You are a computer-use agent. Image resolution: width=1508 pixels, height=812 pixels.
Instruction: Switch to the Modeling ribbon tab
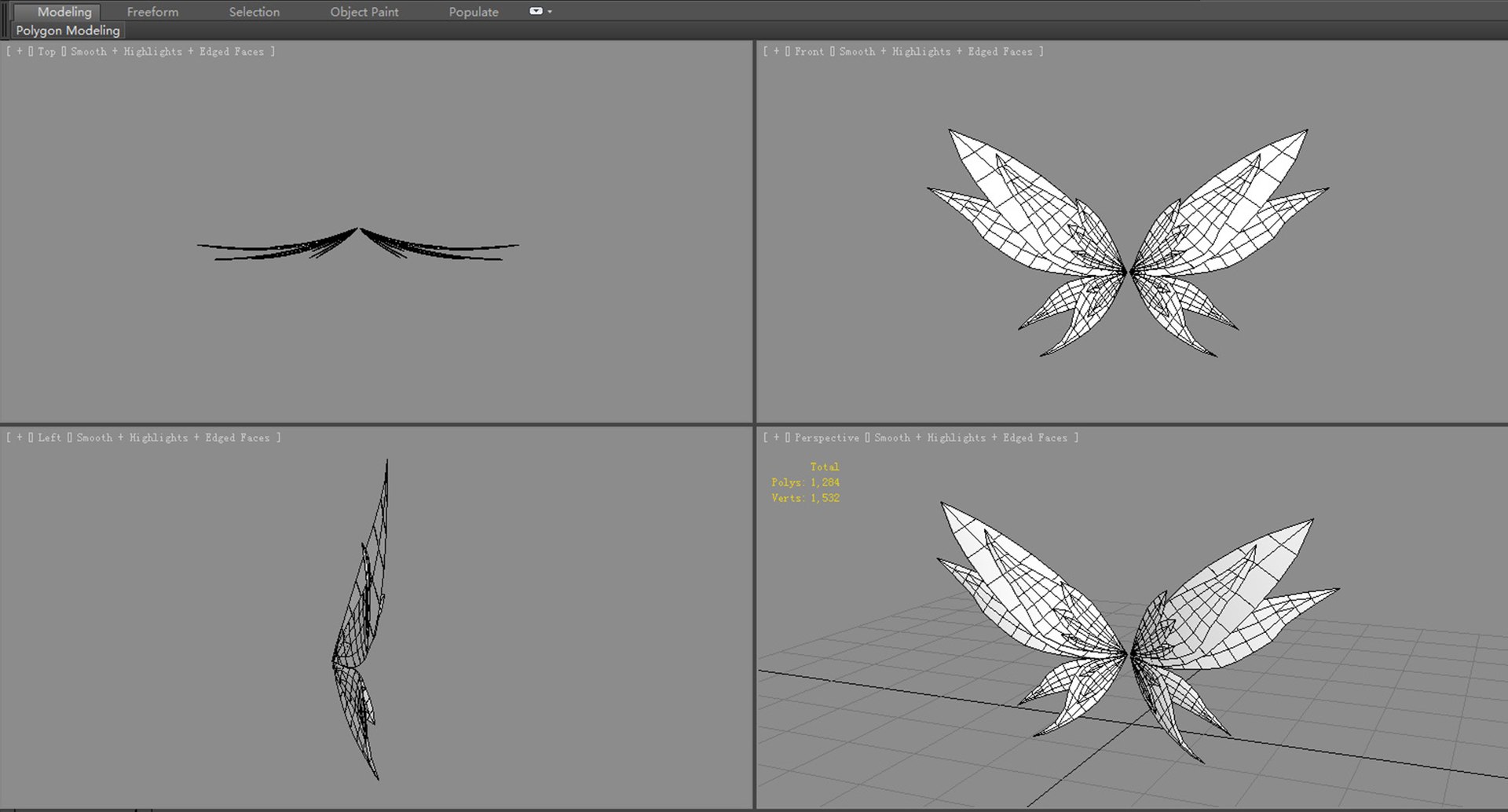pos(64,12)
